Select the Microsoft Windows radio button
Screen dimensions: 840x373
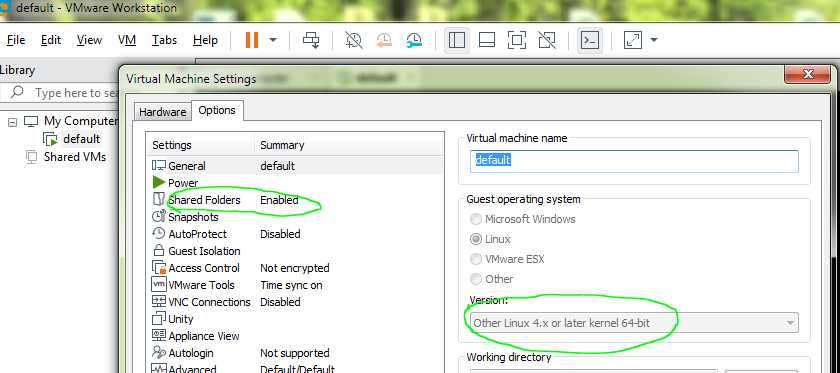475,219
